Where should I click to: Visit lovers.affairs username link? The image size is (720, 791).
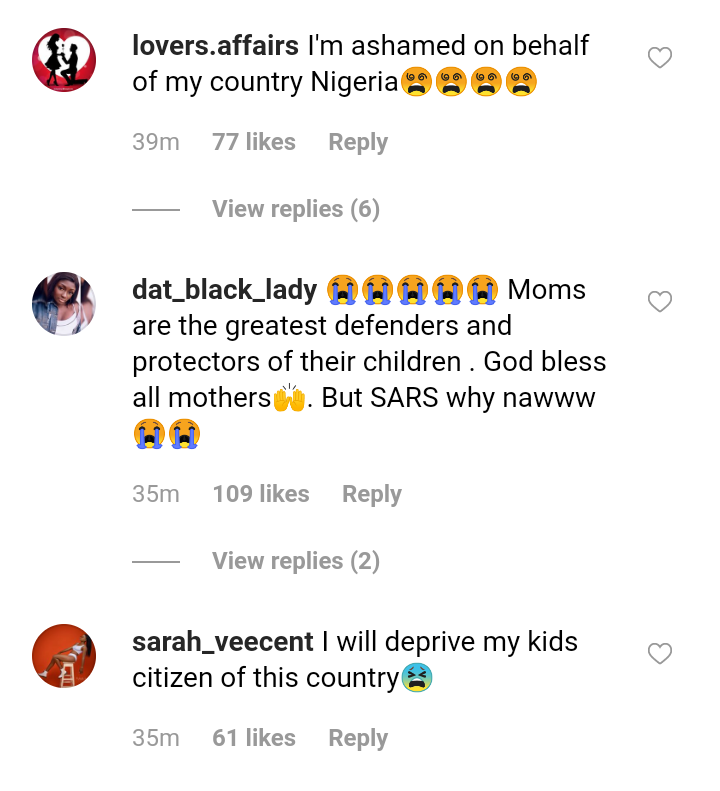click(215, 46)
